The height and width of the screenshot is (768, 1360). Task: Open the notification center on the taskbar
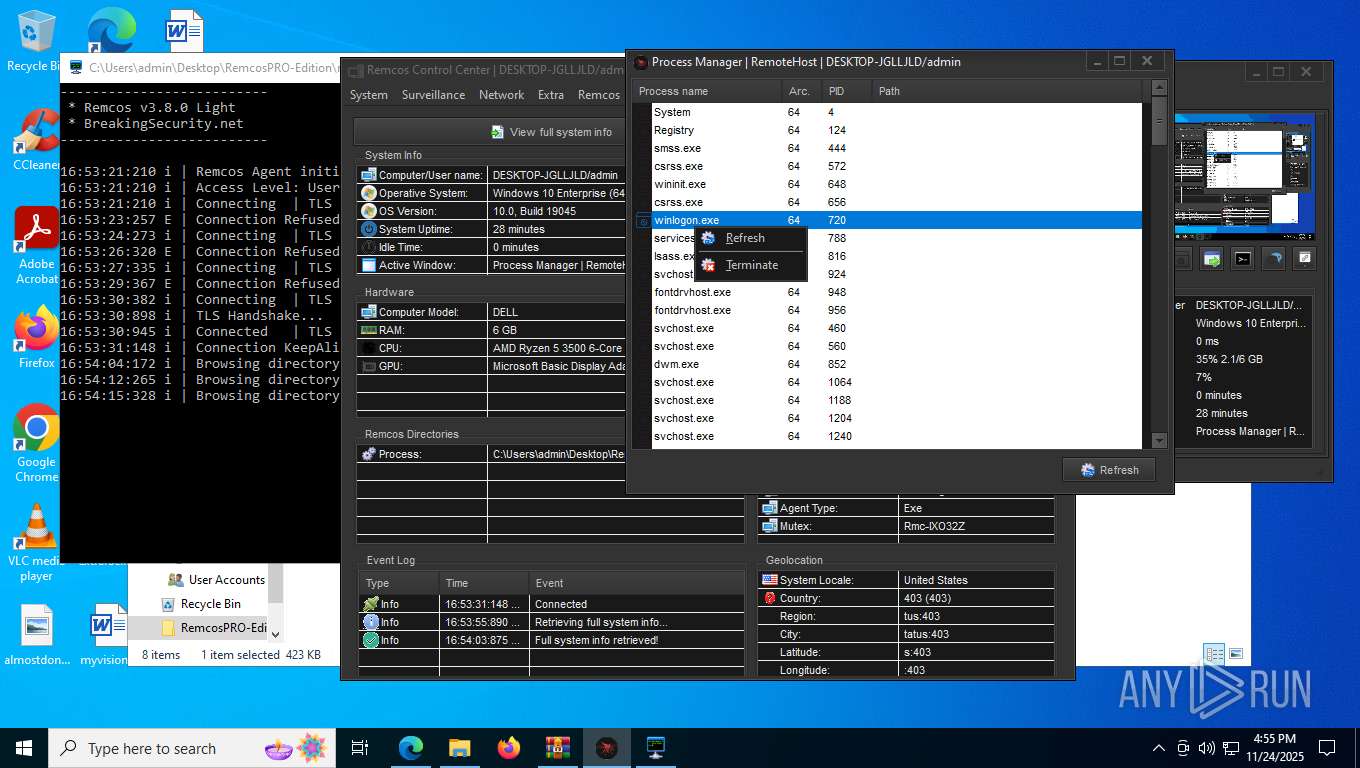point(1327,748)
